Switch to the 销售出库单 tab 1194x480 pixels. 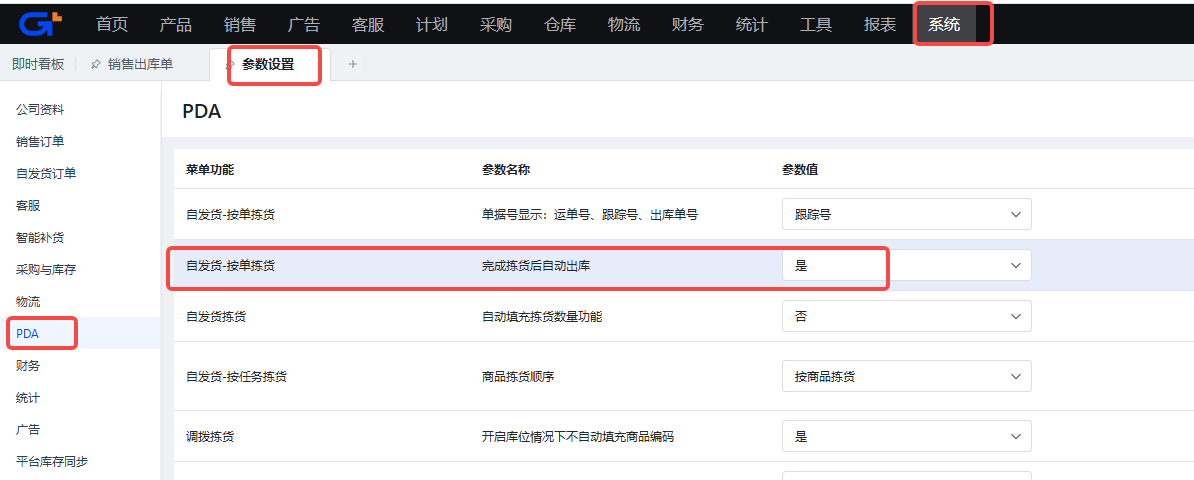click(x=140, y=64)
